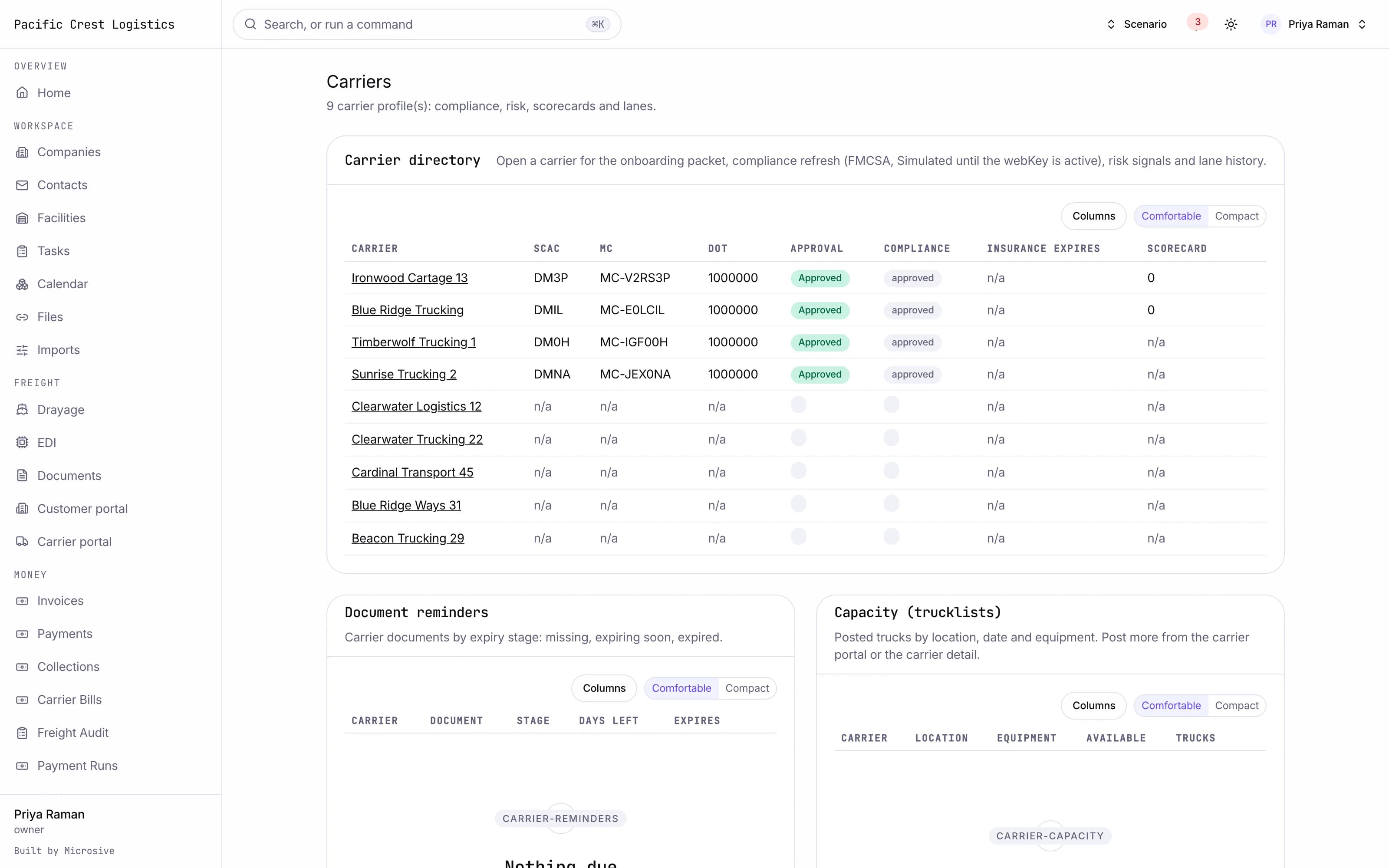Viewport: 1389px width, 868px height.
Task: Go to Customer portal in sidebar
Action: pyautogui.click(x=82, y=509)
